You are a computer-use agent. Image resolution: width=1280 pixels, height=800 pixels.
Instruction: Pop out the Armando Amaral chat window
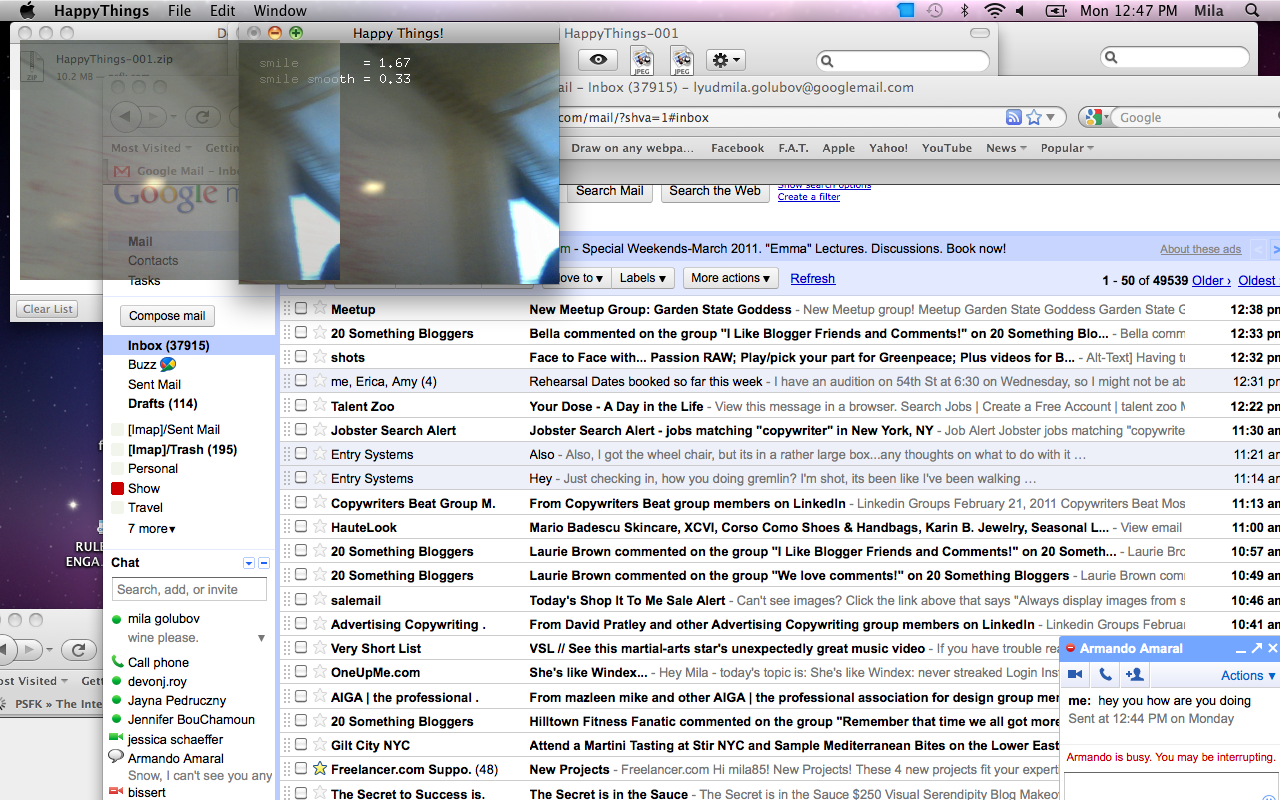pyautogui.click(x=1257, y=649)
